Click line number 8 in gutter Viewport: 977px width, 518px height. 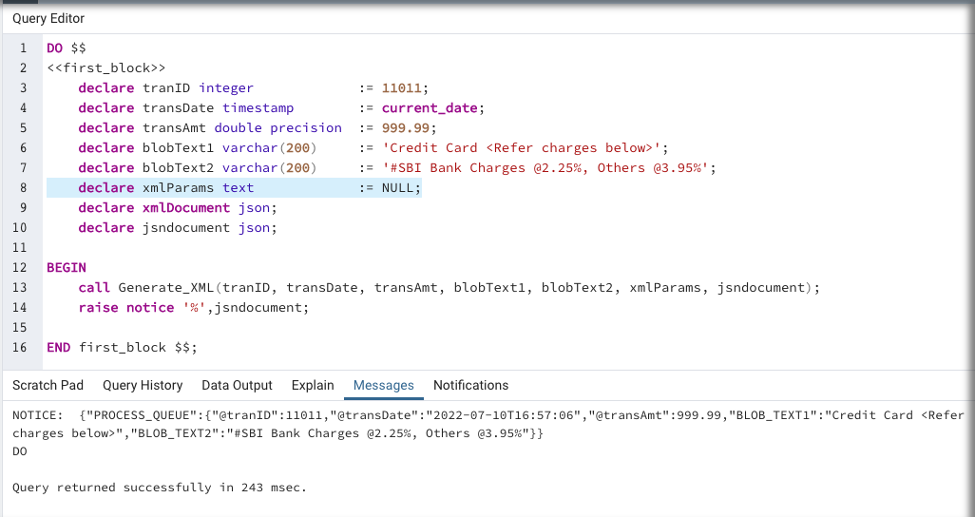click(22, 188)
